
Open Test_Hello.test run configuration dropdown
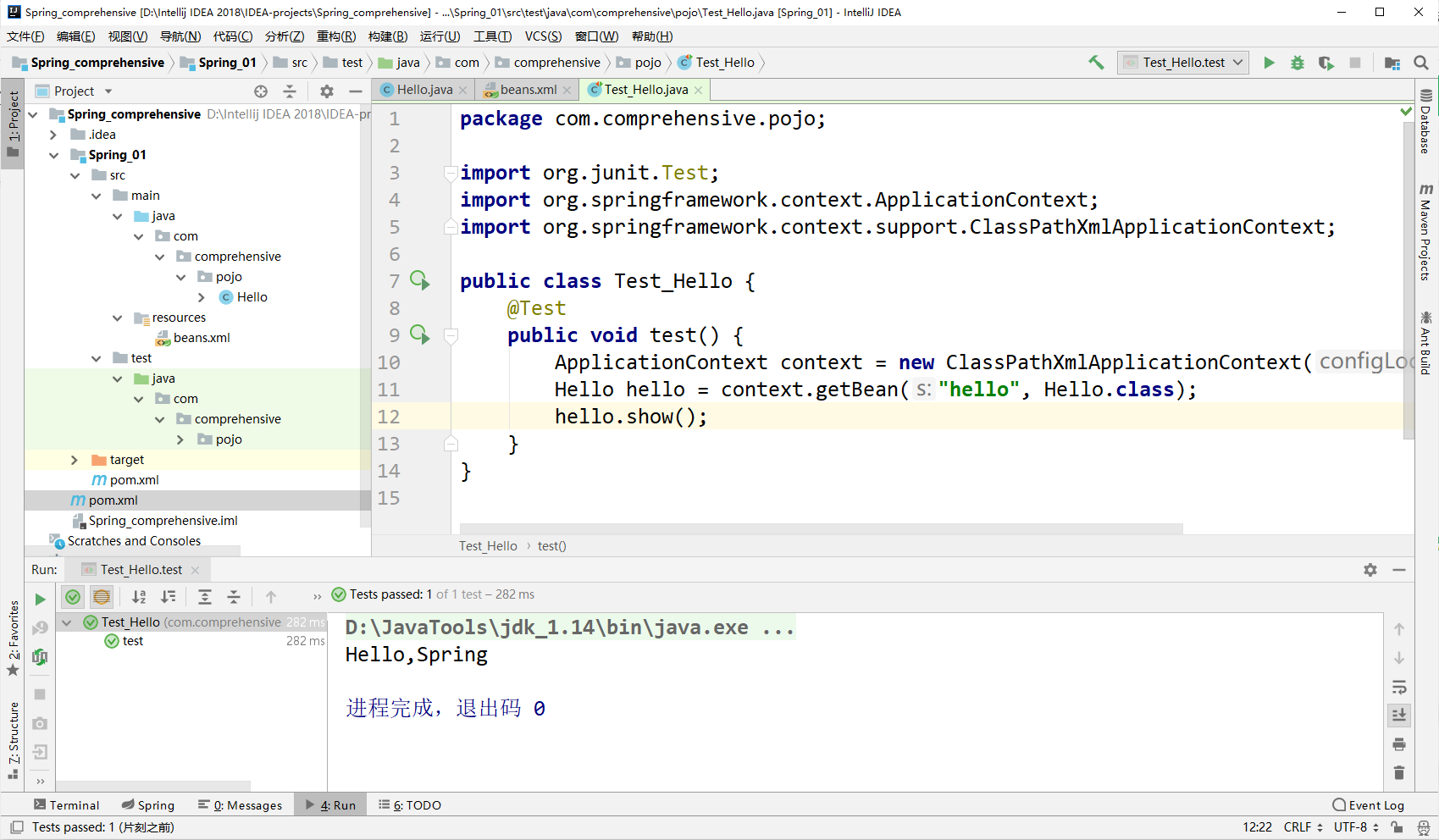1183,63
